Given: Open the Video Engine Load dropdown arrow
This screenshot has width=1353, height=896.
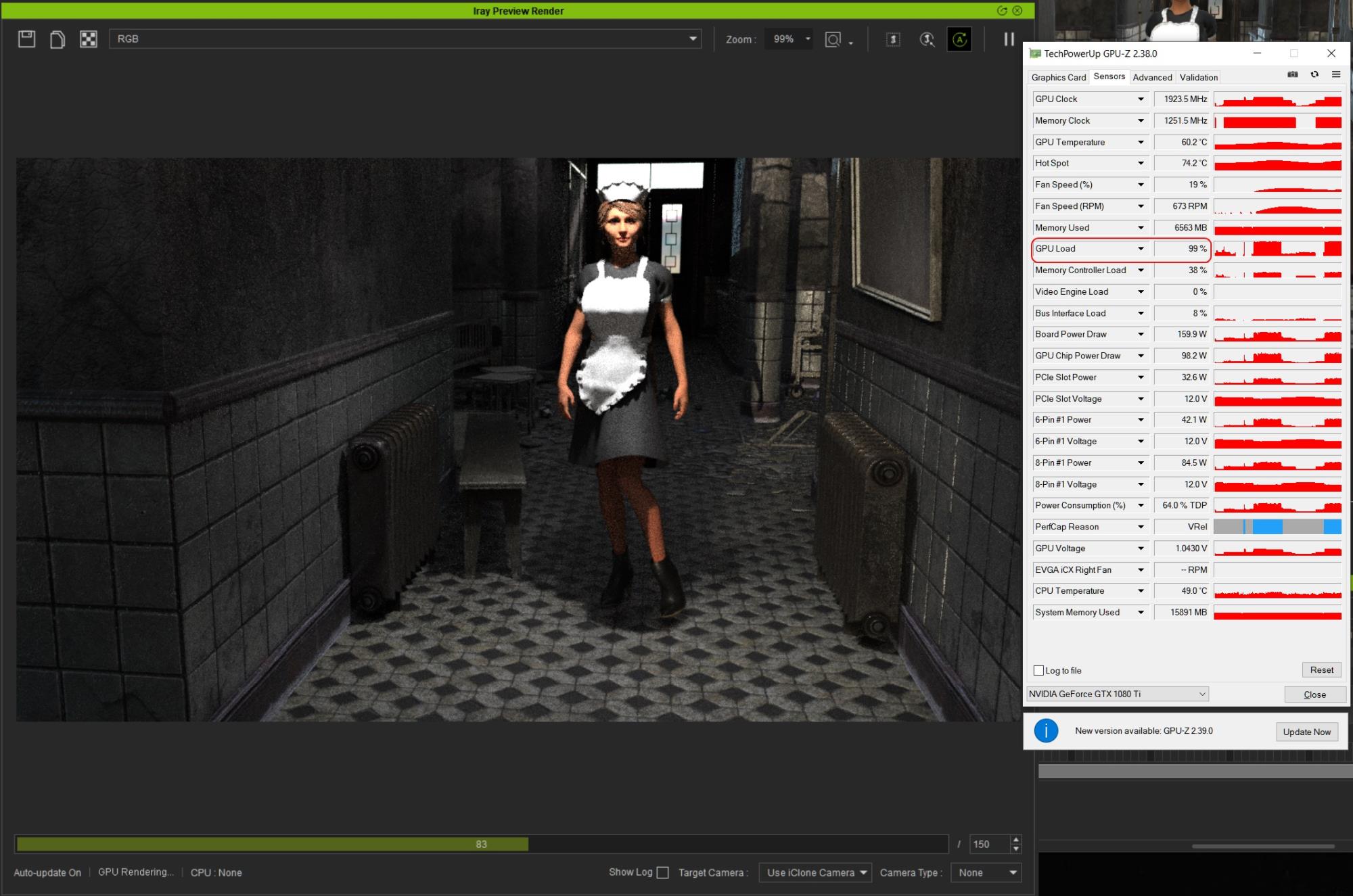Looking at the screenshot, I should (1141, 291).
